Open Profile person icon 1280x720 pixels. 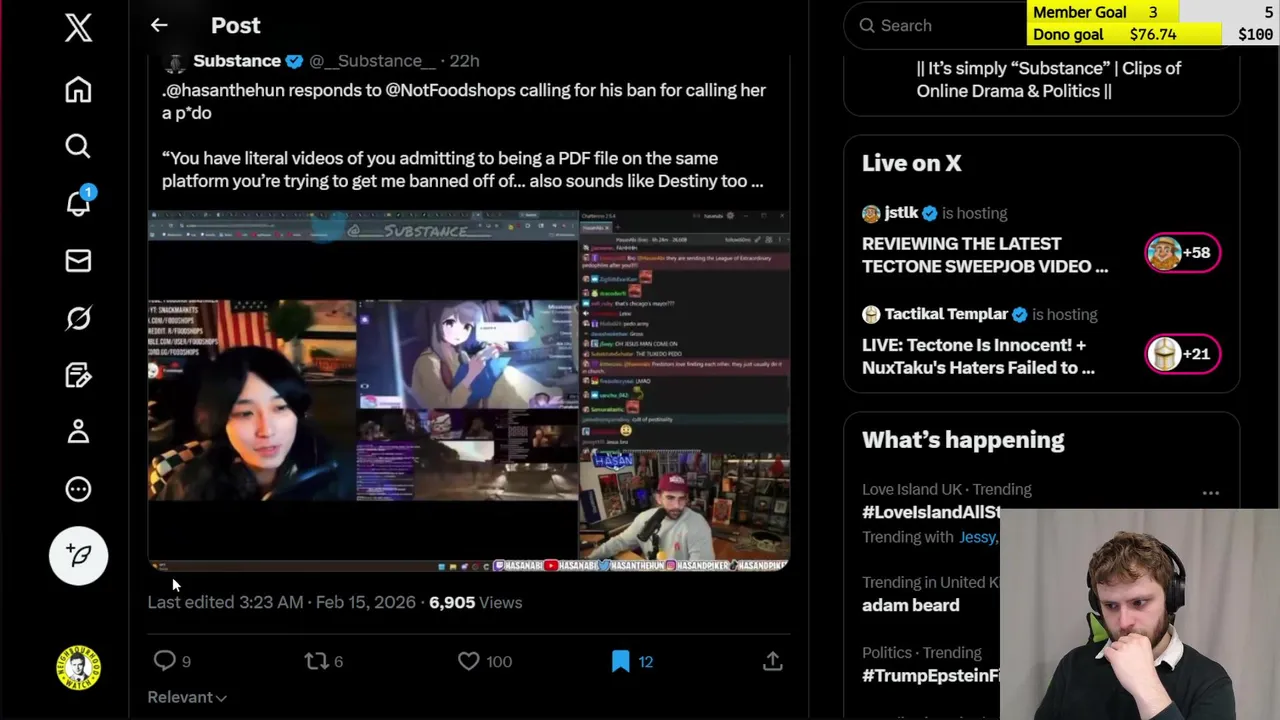click(78, 432)
